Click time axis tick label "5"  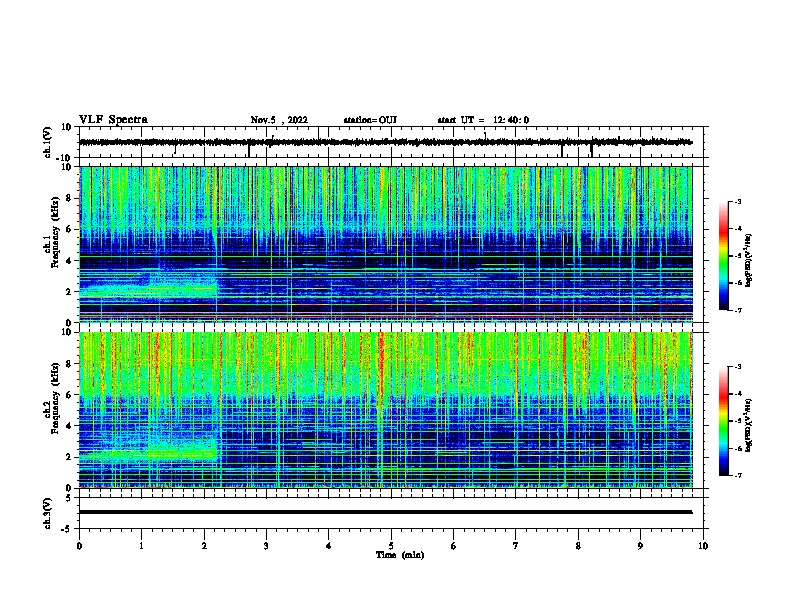(x=391, y=546)
